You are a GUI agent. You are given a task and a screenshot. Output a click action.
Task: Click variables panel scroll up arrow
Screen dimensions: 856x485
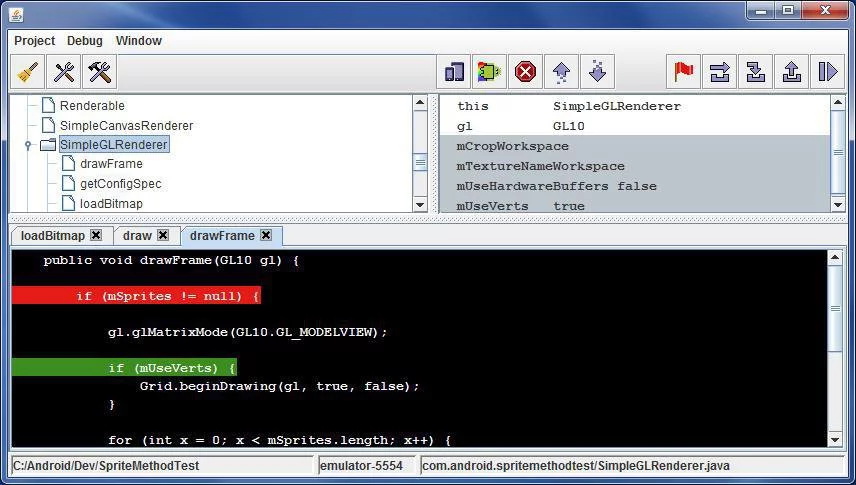(x=838, y=102)
